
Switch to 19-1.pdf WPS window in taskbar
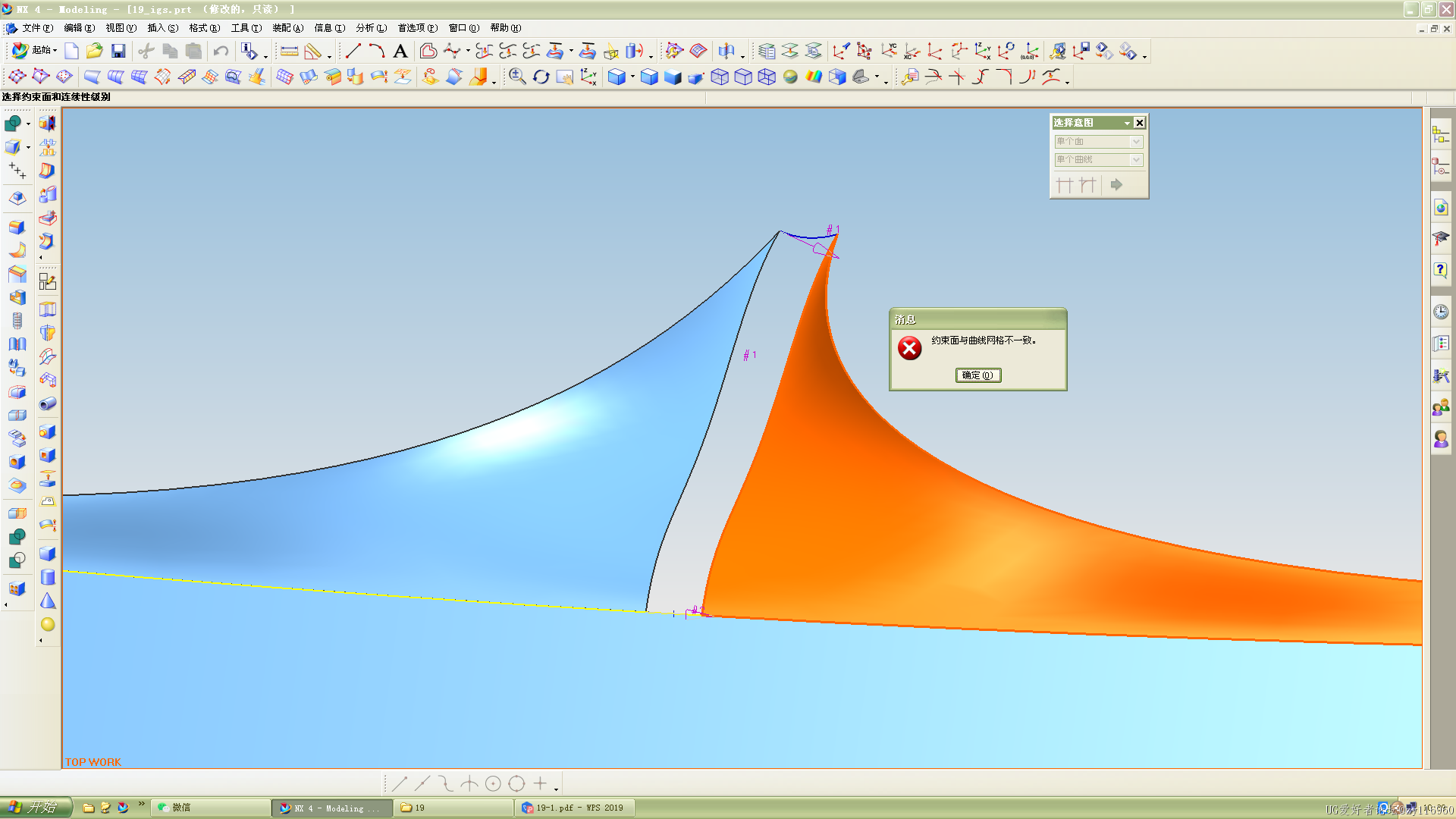[x=575, y=808]
